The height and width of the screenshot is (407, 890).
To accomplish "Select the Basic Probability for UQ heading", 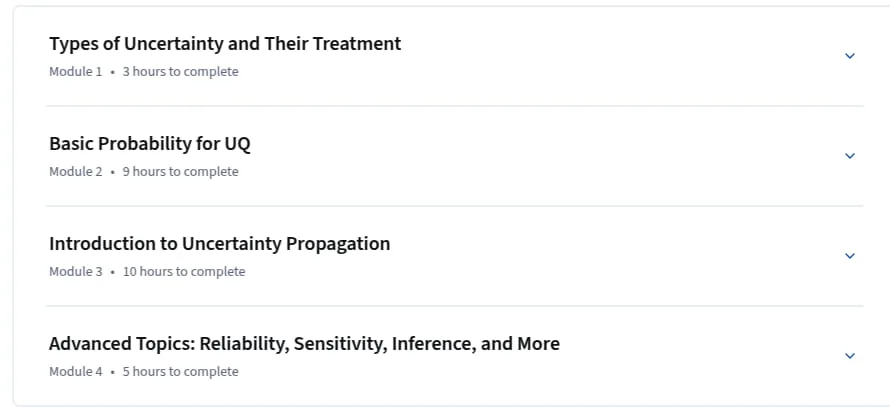I will tap(150, 144).
